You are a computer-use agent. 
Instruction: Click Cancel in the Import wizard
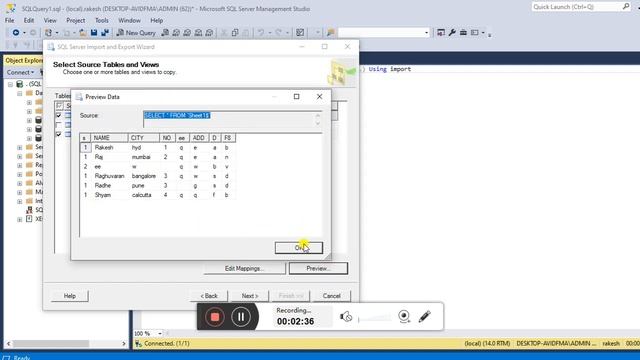click(x=331, y=296)
